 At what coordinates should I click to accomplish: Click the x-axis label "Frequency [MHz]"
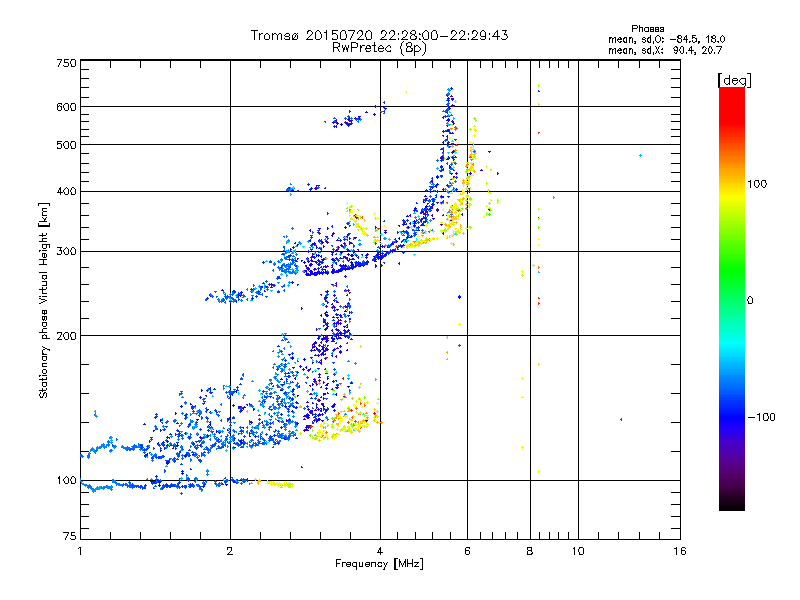[x=379, y=564]
